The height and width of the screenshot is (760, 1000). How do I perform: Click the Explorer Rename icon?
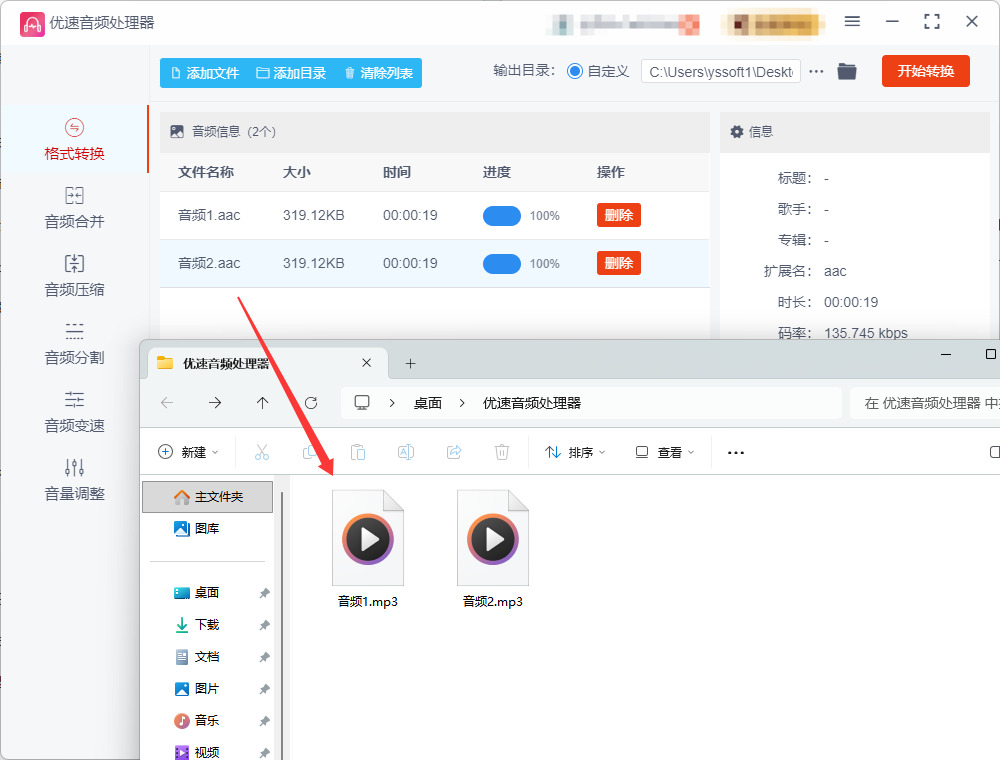point(406,452)
